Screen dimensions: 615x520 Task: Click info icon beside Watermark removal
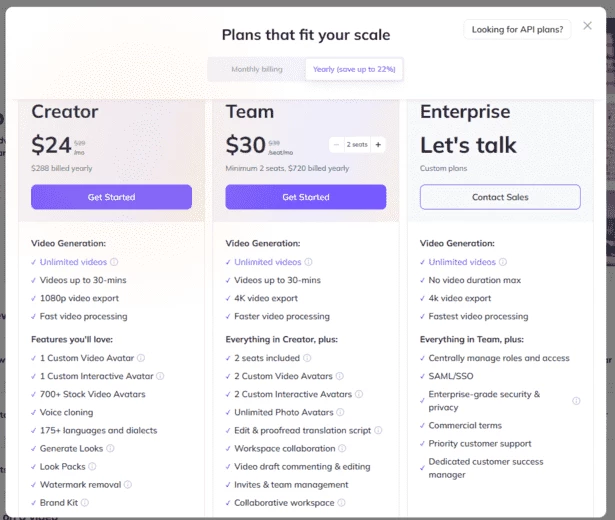(128, 485)
